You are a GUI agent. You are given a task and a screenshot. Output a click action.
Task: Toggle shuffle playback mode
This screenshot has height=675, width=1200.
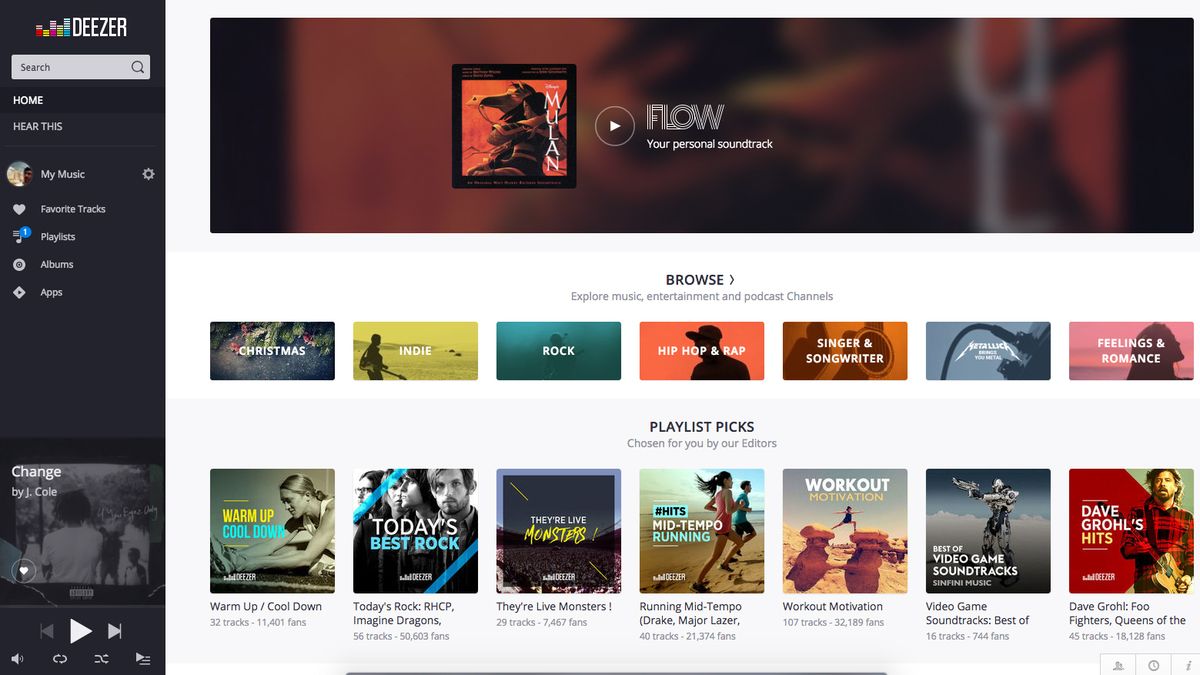click(101, 658)
